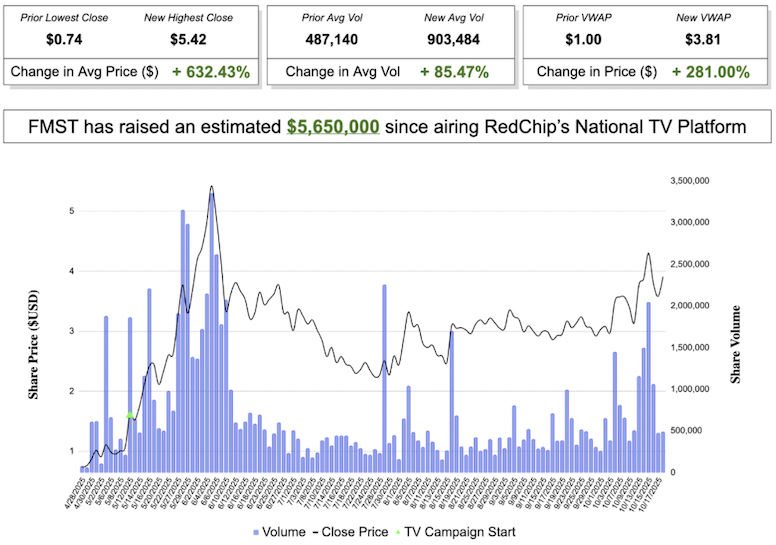Click the share price axis label 5
Image resolution: width=776 pixels, height=545 pixels.
[72, 211]
